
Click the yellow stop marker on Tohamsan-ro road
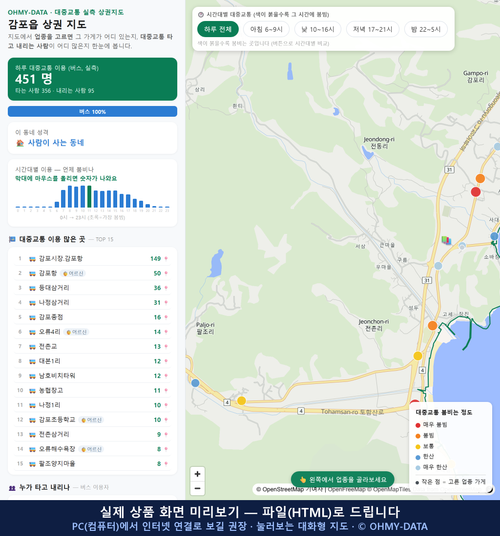(241, 400)
